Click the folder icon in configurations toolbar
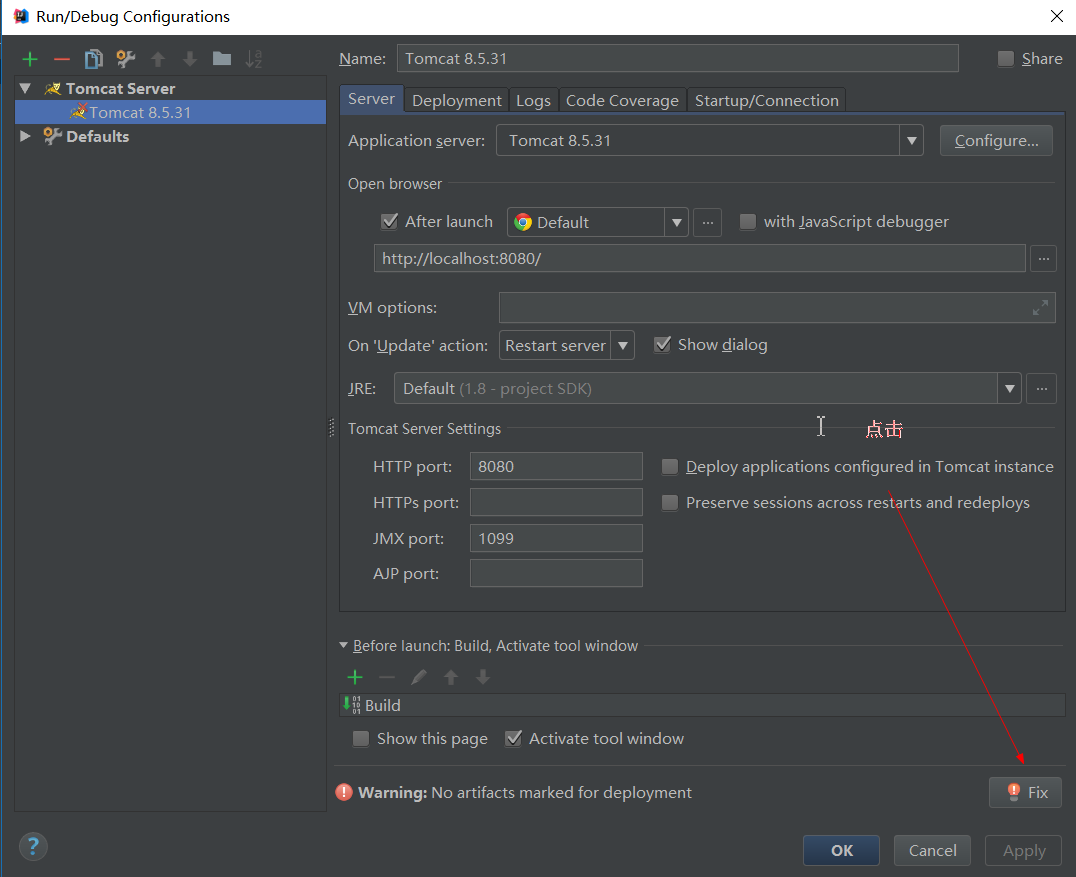 pos(222,59)
